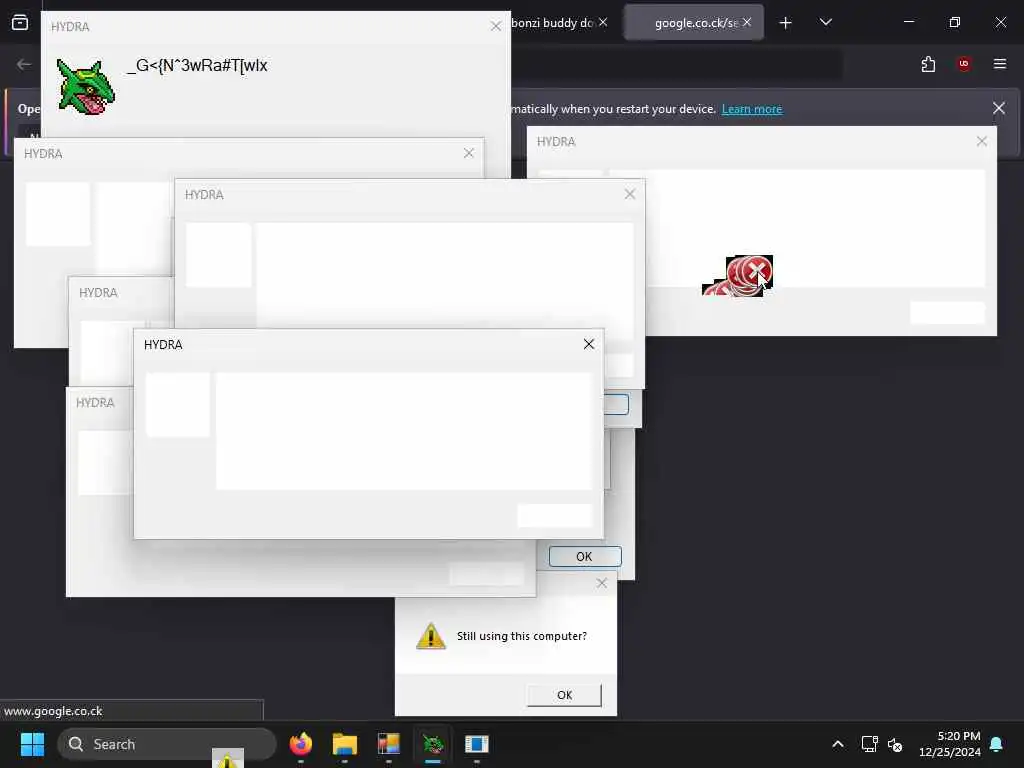Open a new browser tab
The image size is (1024, 768).
coord(786,23)
